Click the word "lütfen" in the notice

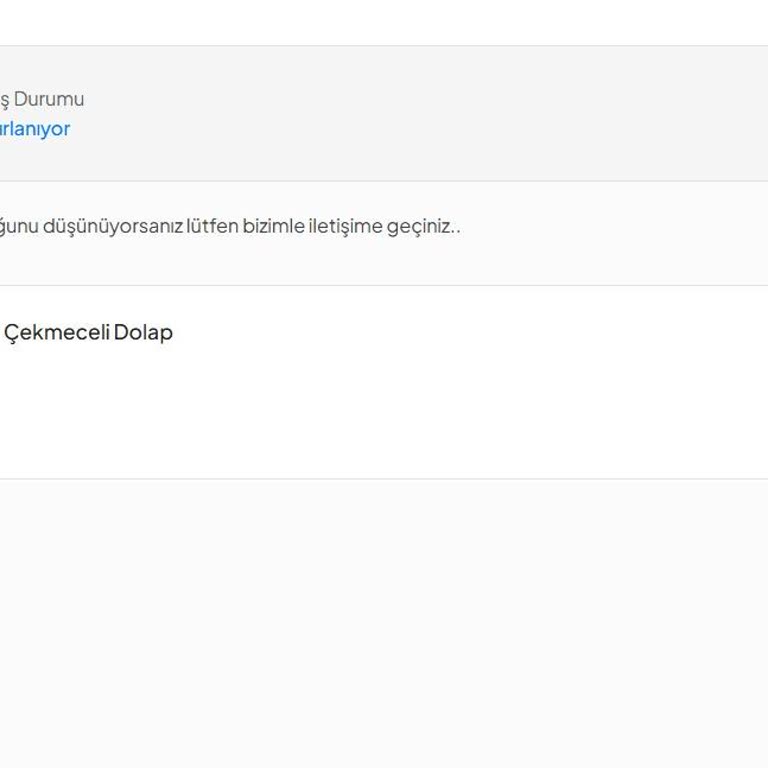click(x=212, y=226)
